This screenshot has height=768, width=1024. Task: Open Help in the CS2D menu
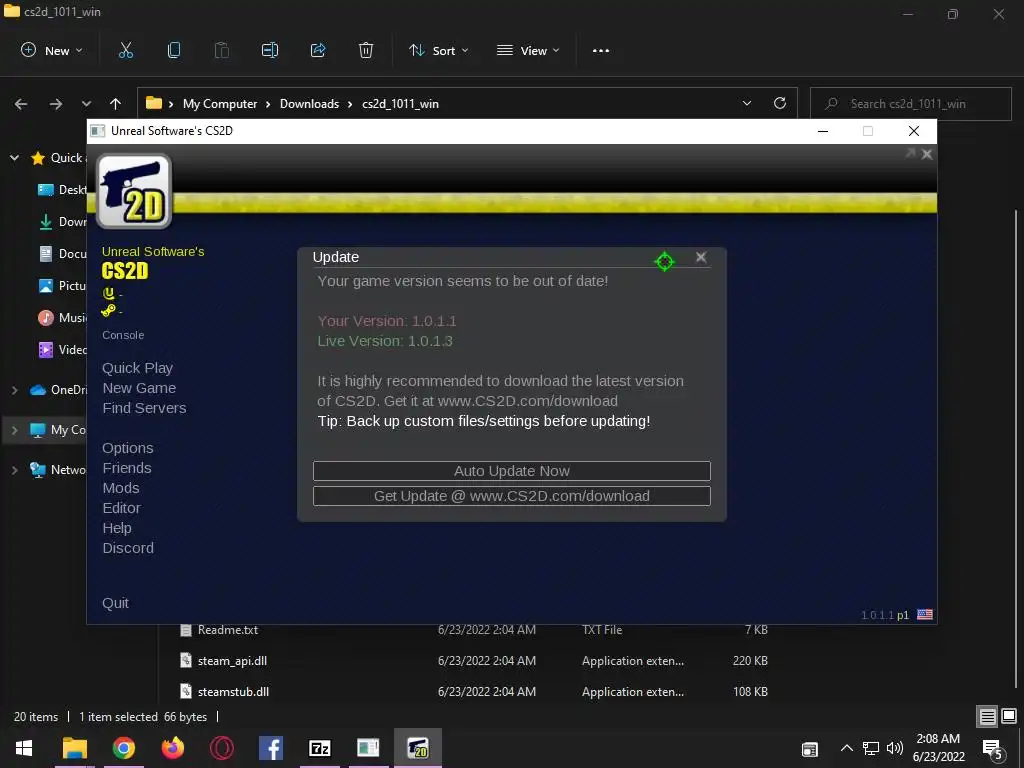(x=117, y=528)
